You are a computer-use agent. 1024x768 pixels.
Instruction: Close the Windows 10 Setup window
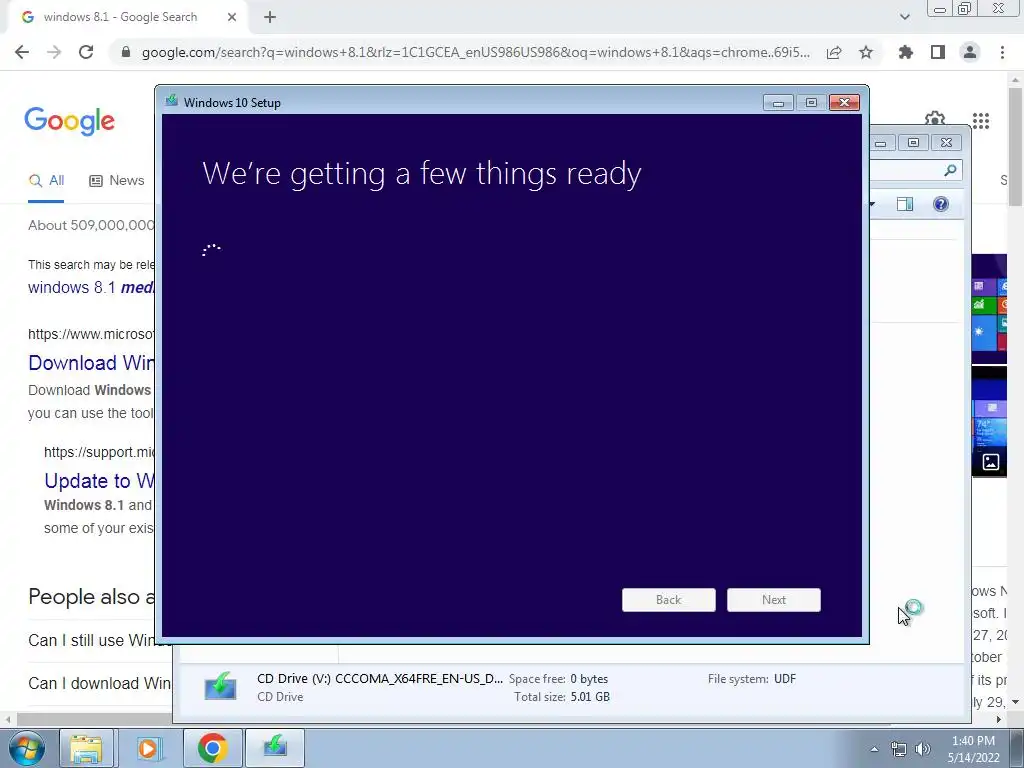[x=844, y=103]
